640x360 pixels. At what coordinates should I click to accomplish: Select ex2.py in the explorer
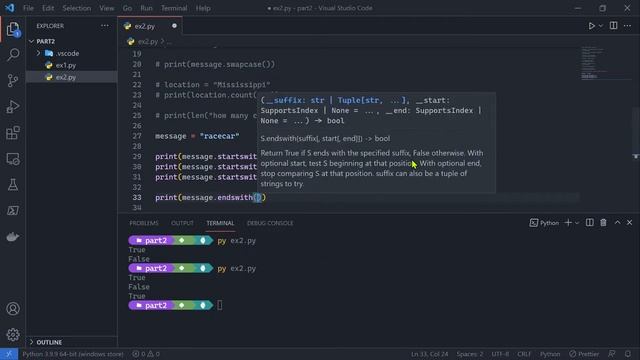click(71, 77)
